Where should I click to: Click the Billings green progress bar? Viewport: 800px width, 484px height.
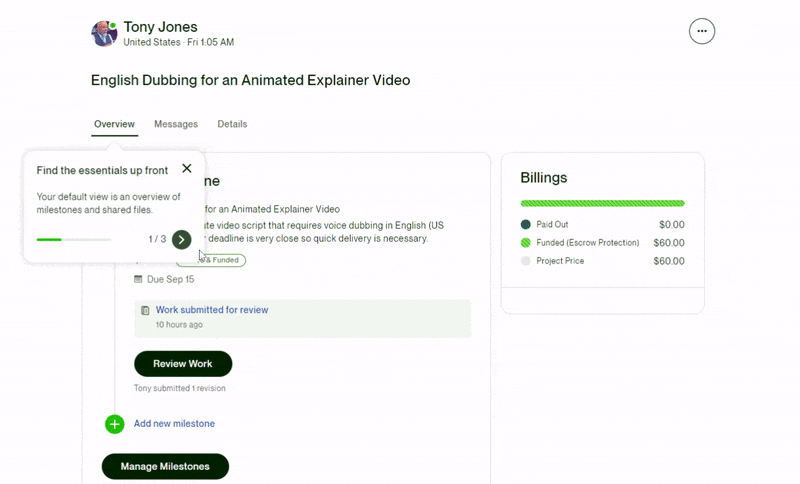click(x=603, y=203)
